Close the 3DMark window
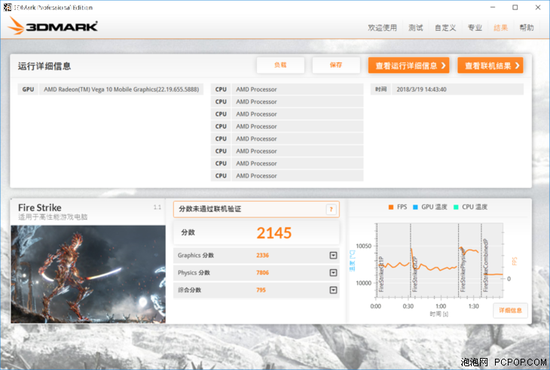This screenshot has height=370, width=550. (538, 7)
